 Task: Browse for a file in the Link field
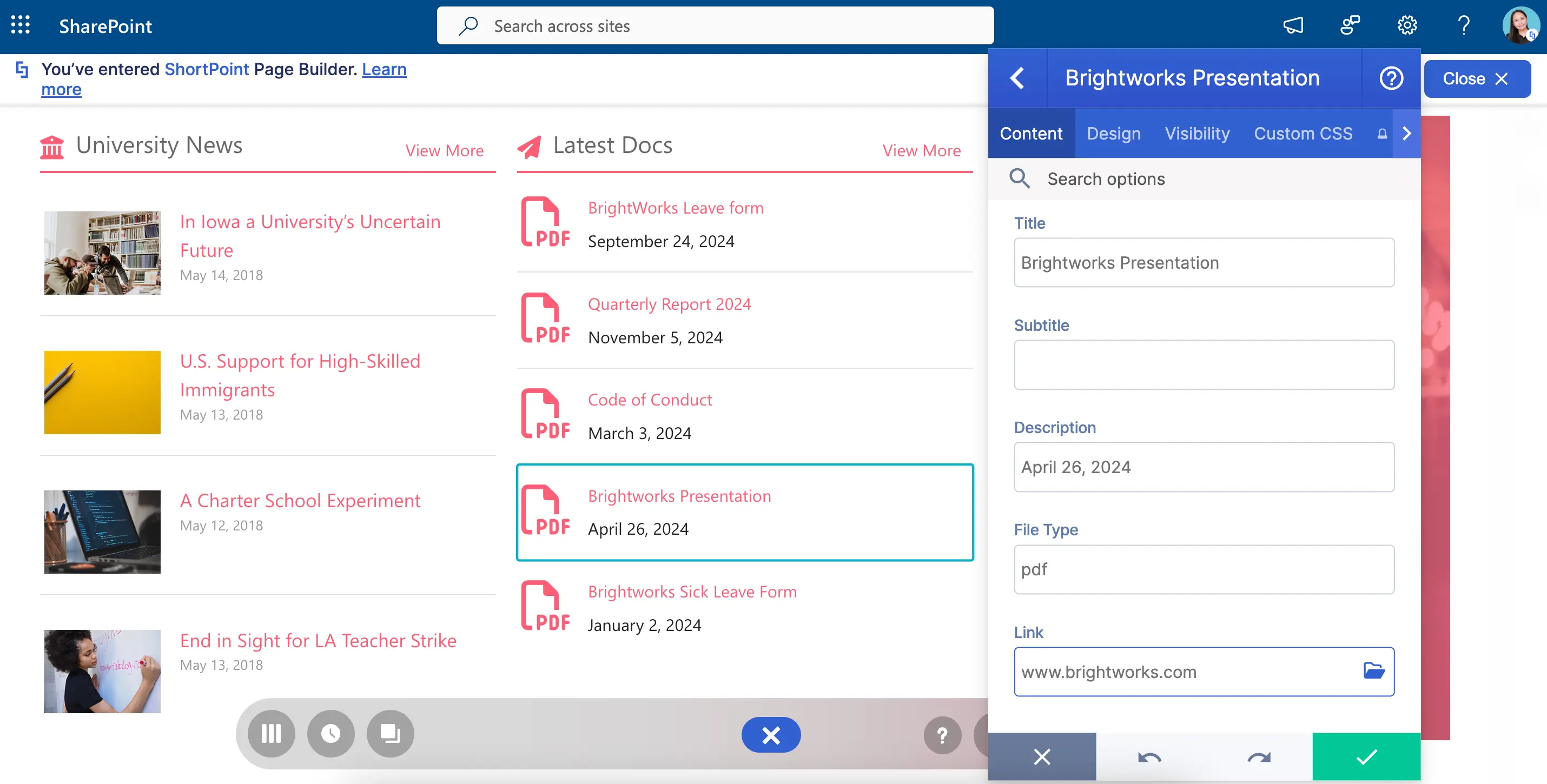1373,670
